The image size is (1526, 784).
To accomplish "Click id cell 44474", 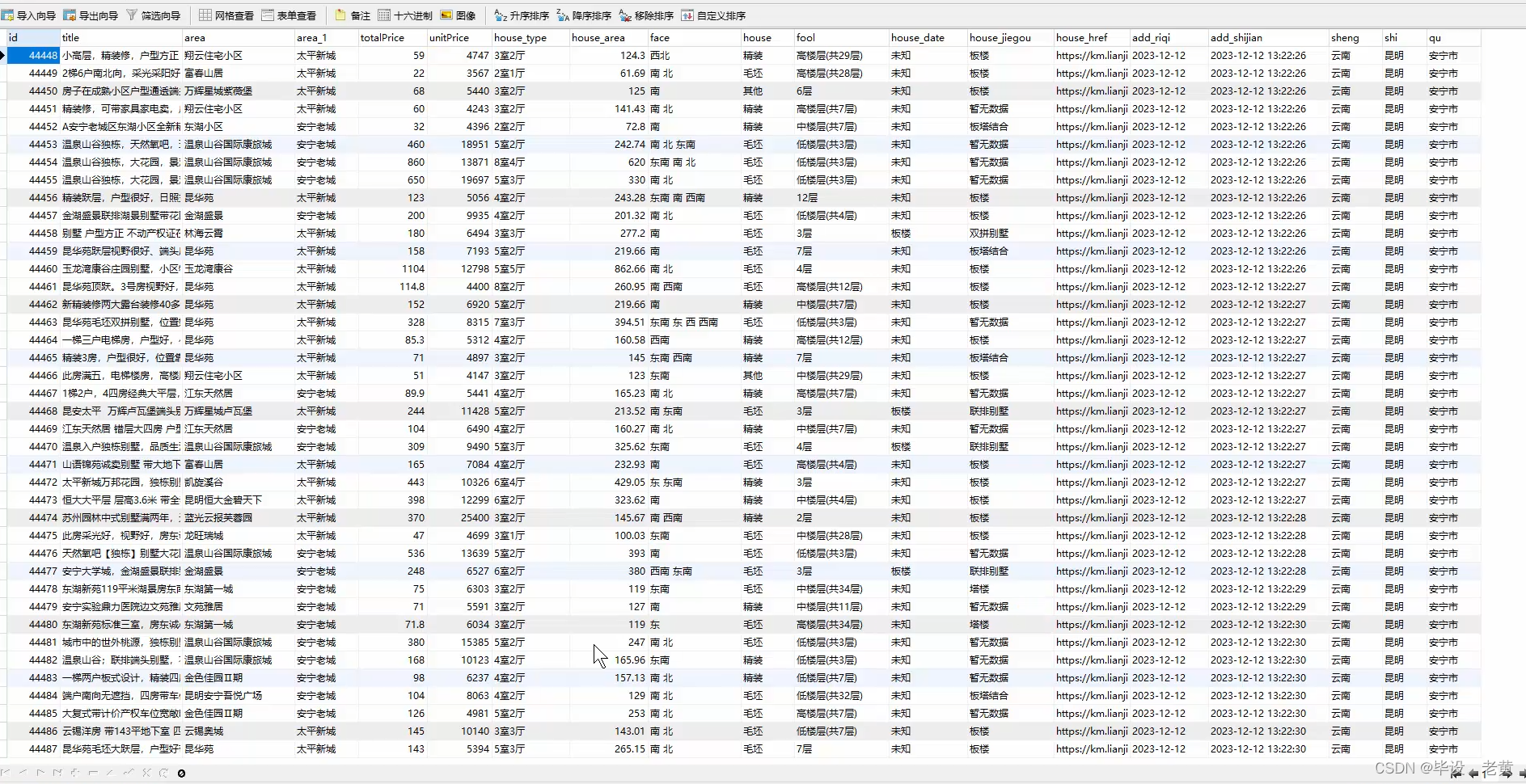I will [x=33, y=518].
